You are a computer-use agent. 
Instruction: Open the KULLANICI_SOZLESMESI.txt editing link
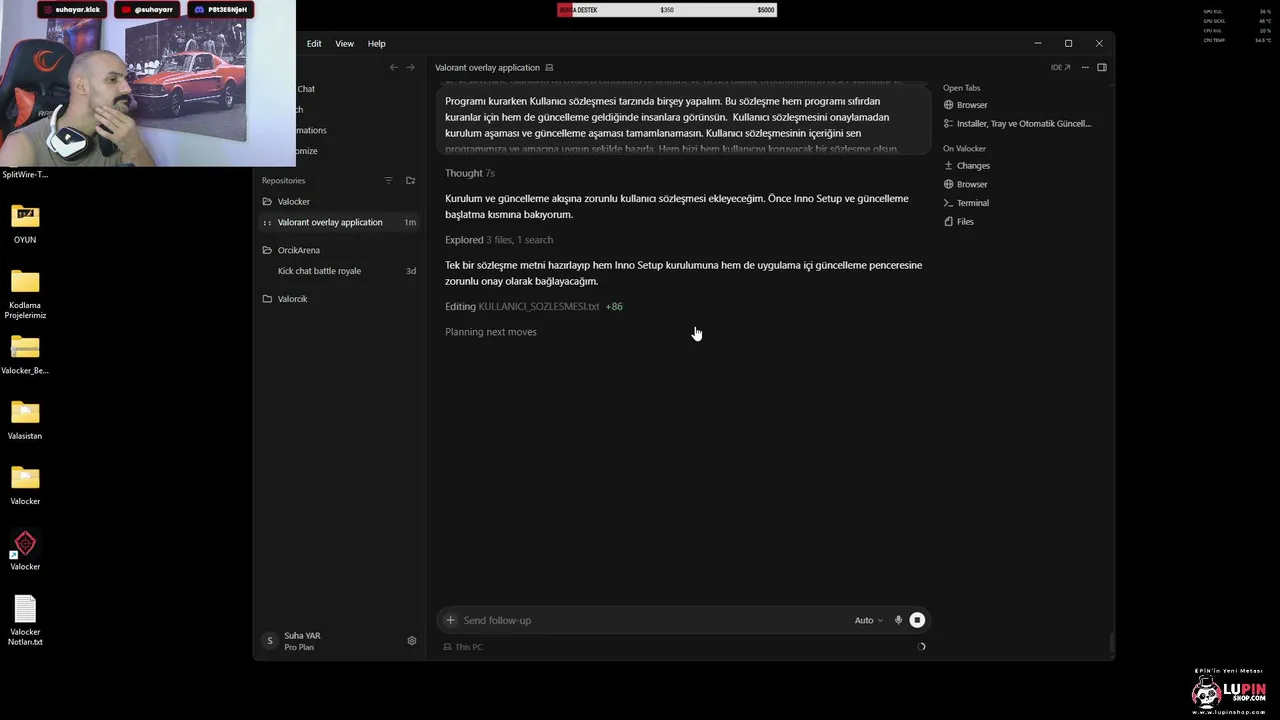point(538,307)
